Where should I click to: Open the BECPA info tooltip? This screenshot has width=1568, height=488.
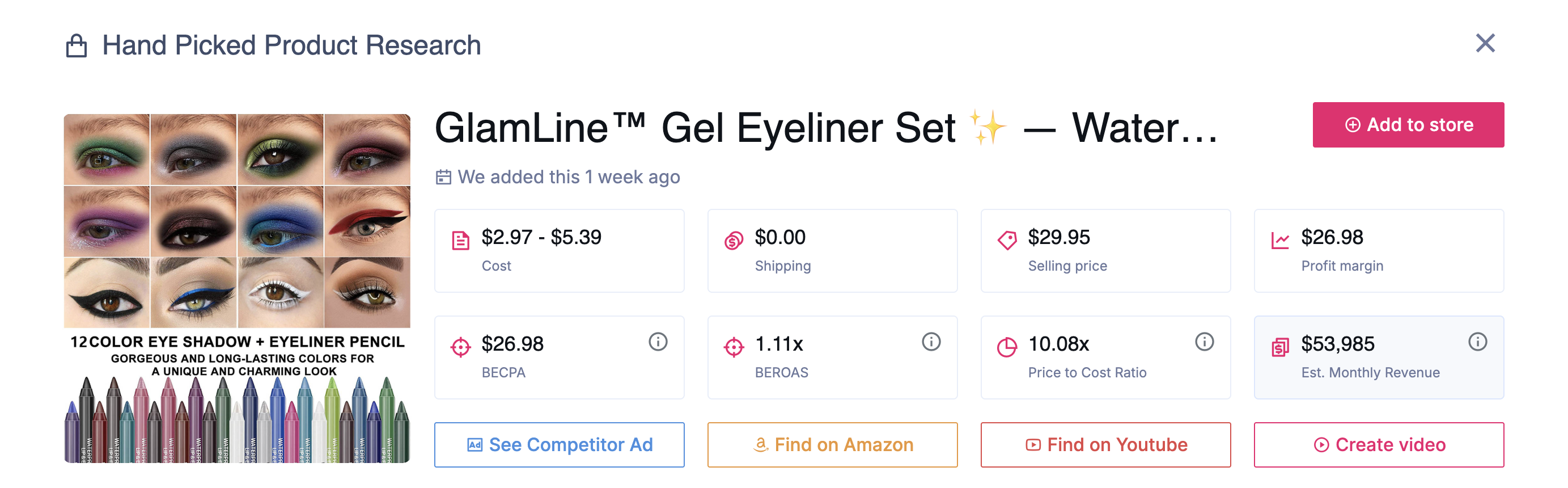pyautogui.click(x=658, y=342)
